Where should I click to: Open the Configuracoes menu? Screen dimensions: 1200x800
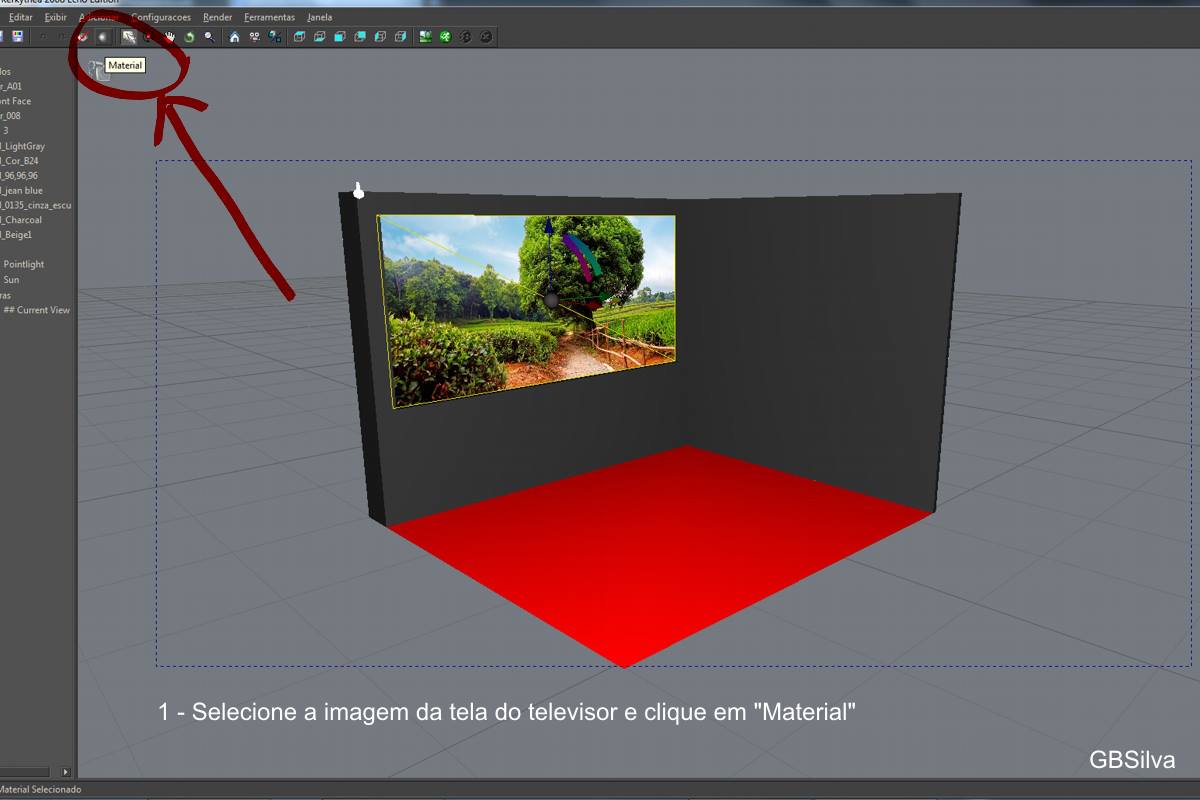pyautogui.click(x=161, y=17)
